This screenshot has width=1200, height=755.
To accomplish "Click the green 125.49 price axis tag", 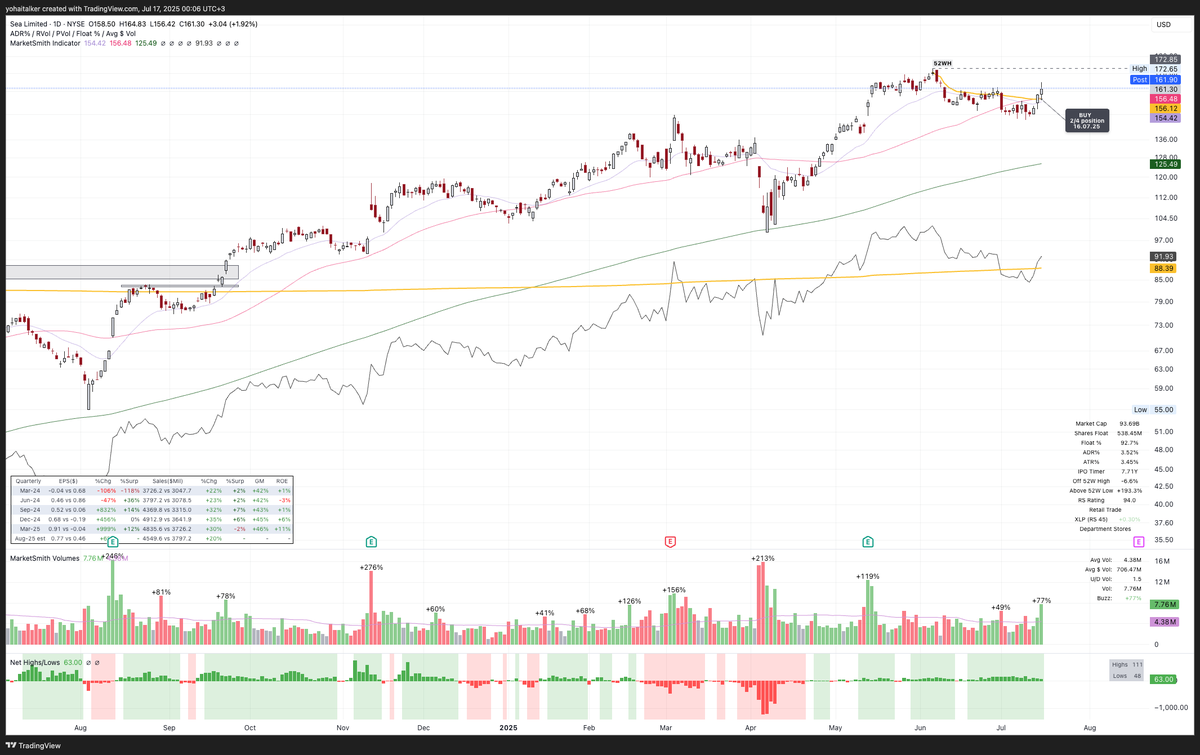I will [x=1165, y=164].
